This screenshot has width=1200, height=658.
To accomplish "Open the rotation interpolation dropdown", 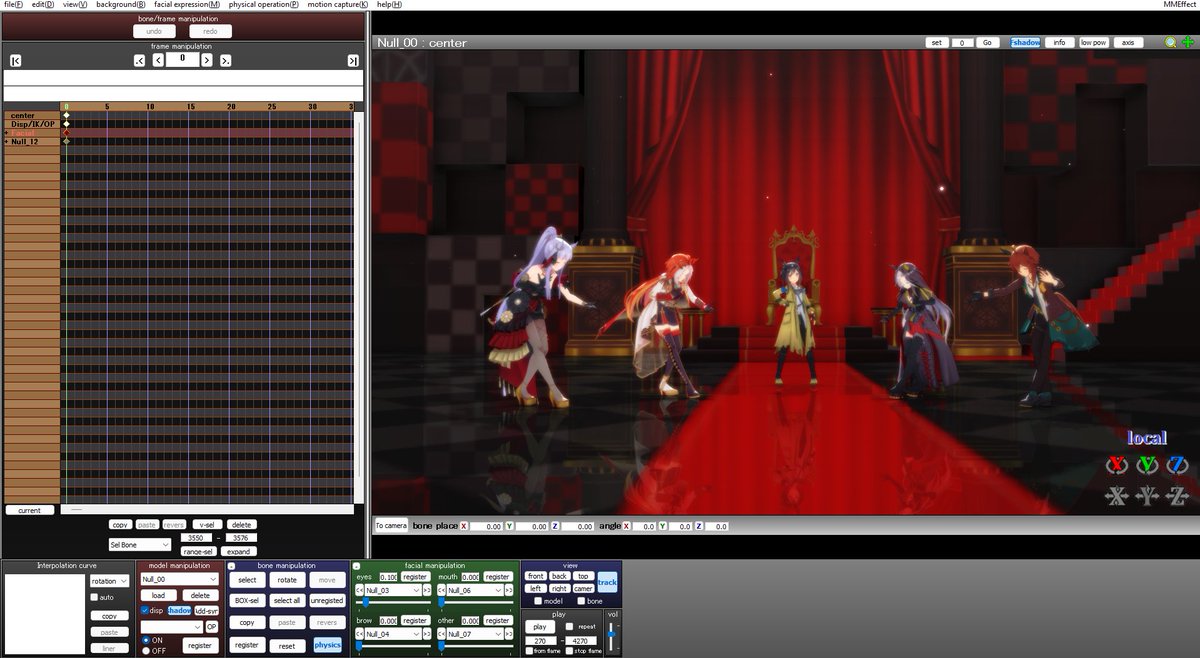I will click(109, 580).
